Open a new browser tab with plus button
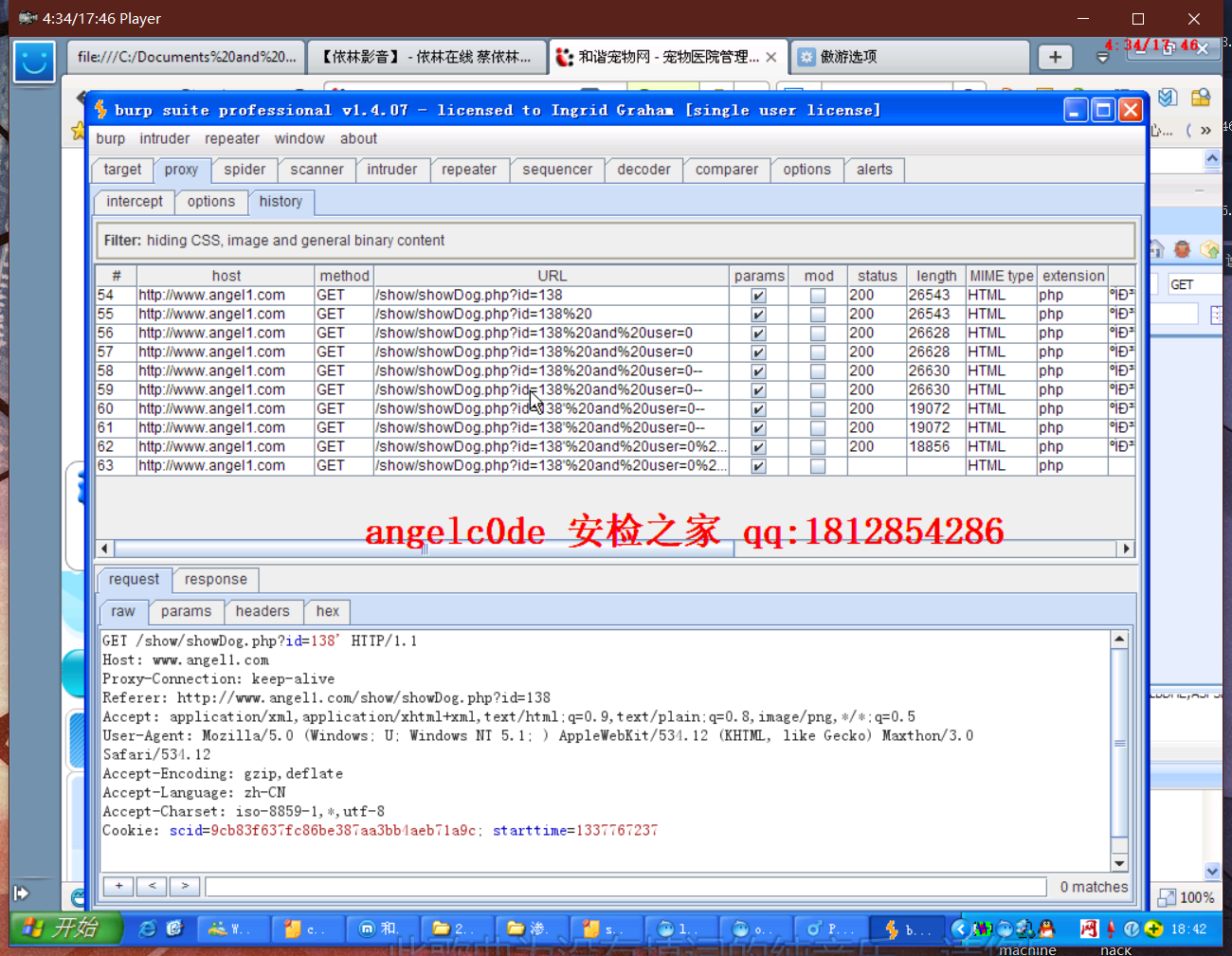Screen dimensions: 1232x956 tap(1055, 57)
